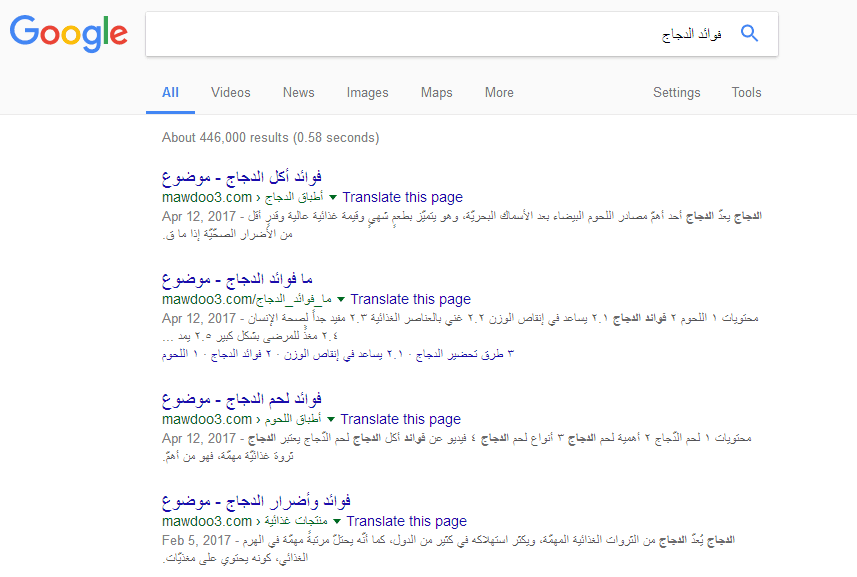Viewport: 857px width, 577px height.
Task: Click the results count text About 446,000 results
Action: point(271,137)
